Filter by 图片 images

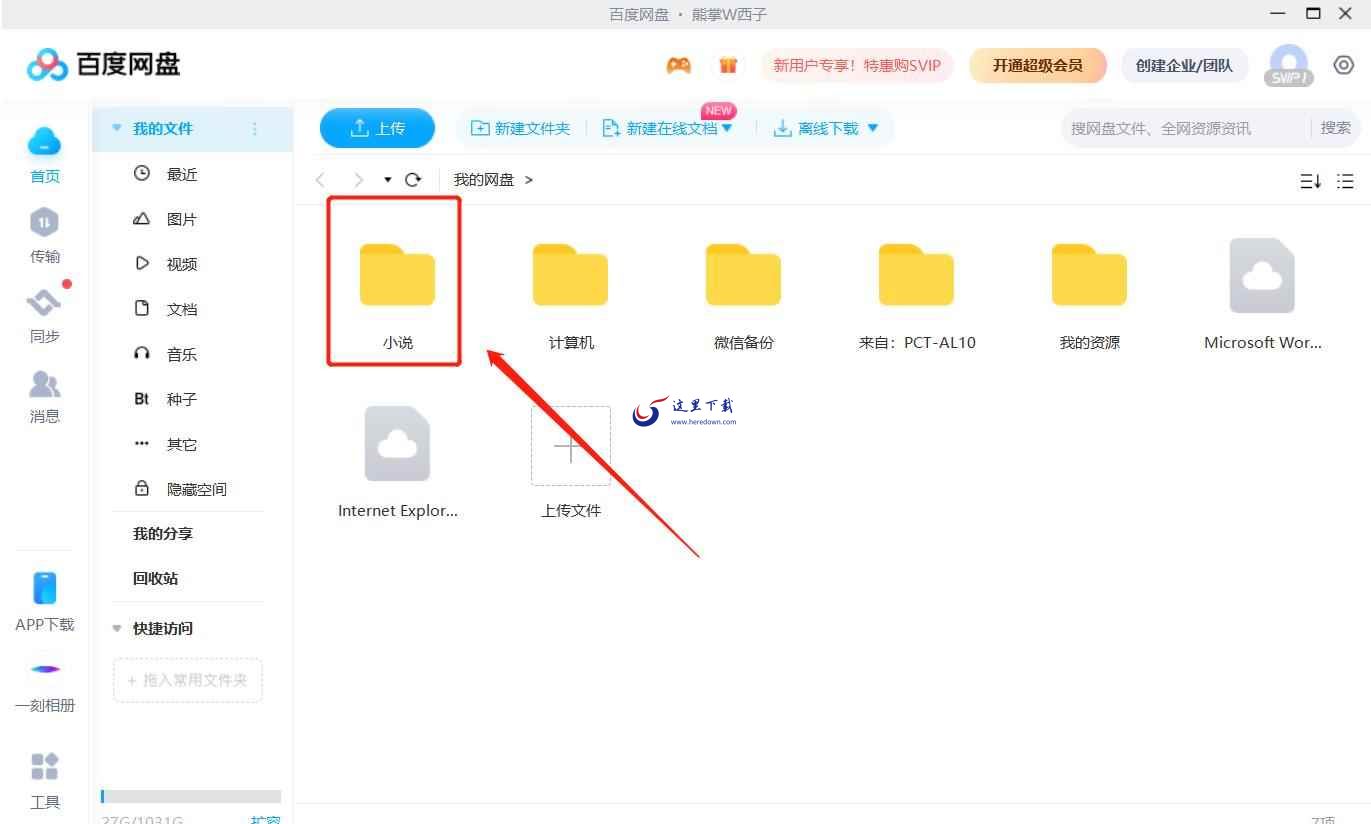(180, 219)
